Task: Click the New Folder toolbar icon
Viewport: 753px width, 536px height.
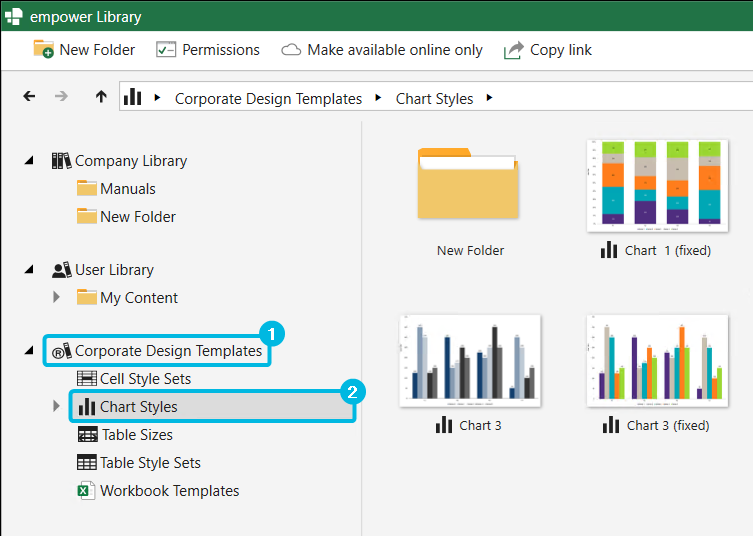Action: tap(43, 49)
